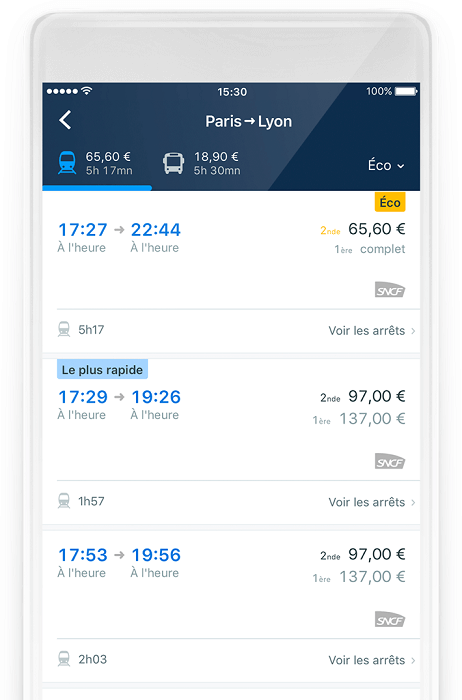This screenshot has width=462, height=700.
Task: Choose the 2nde 97,00 € fare on 17:53
Action: 362,554
